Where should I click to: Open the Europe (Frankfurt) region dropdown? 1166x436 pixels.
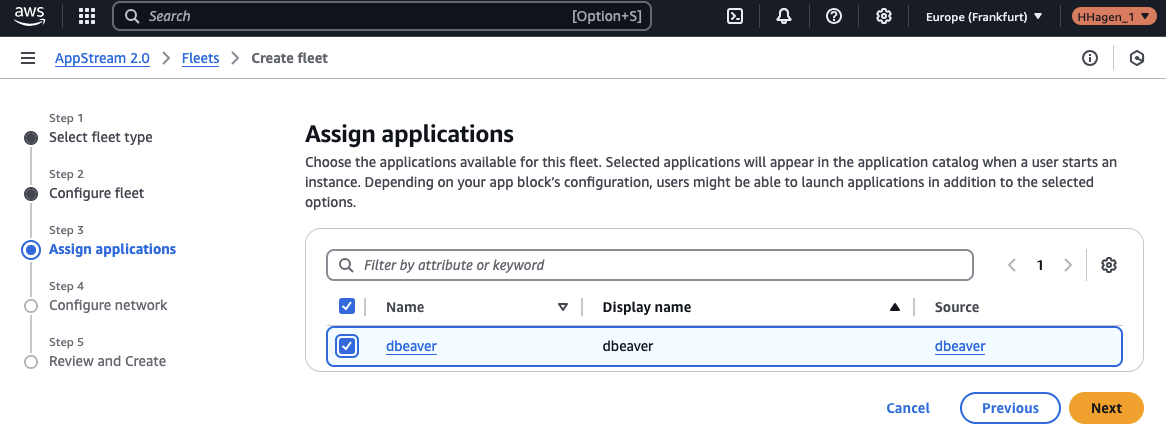(x=984, y=16)
